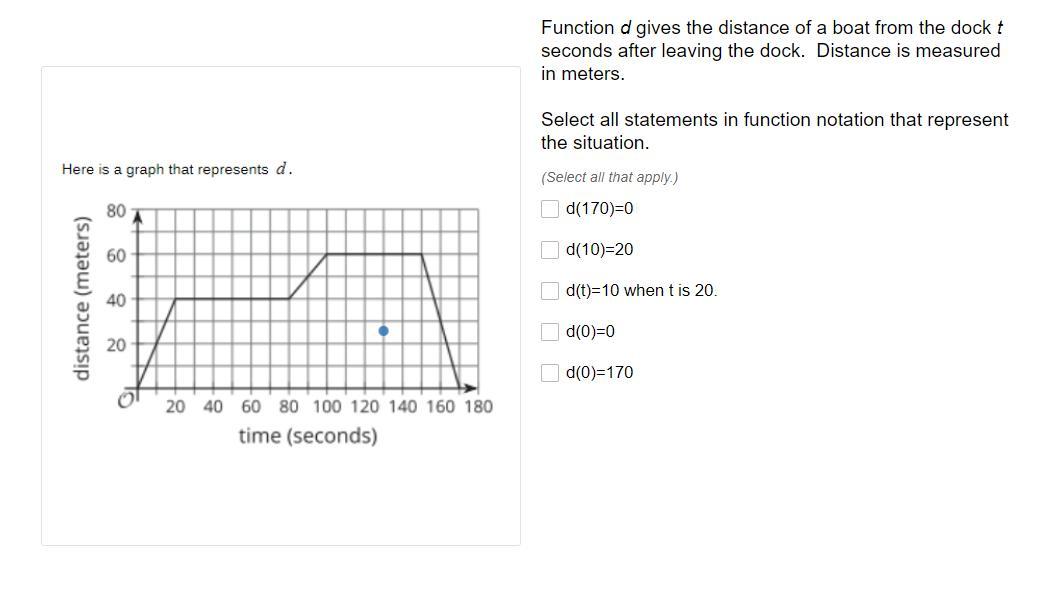1043x611 pixels.
Task: Click the blue dot on the graph
Action: tap(383, 330)
